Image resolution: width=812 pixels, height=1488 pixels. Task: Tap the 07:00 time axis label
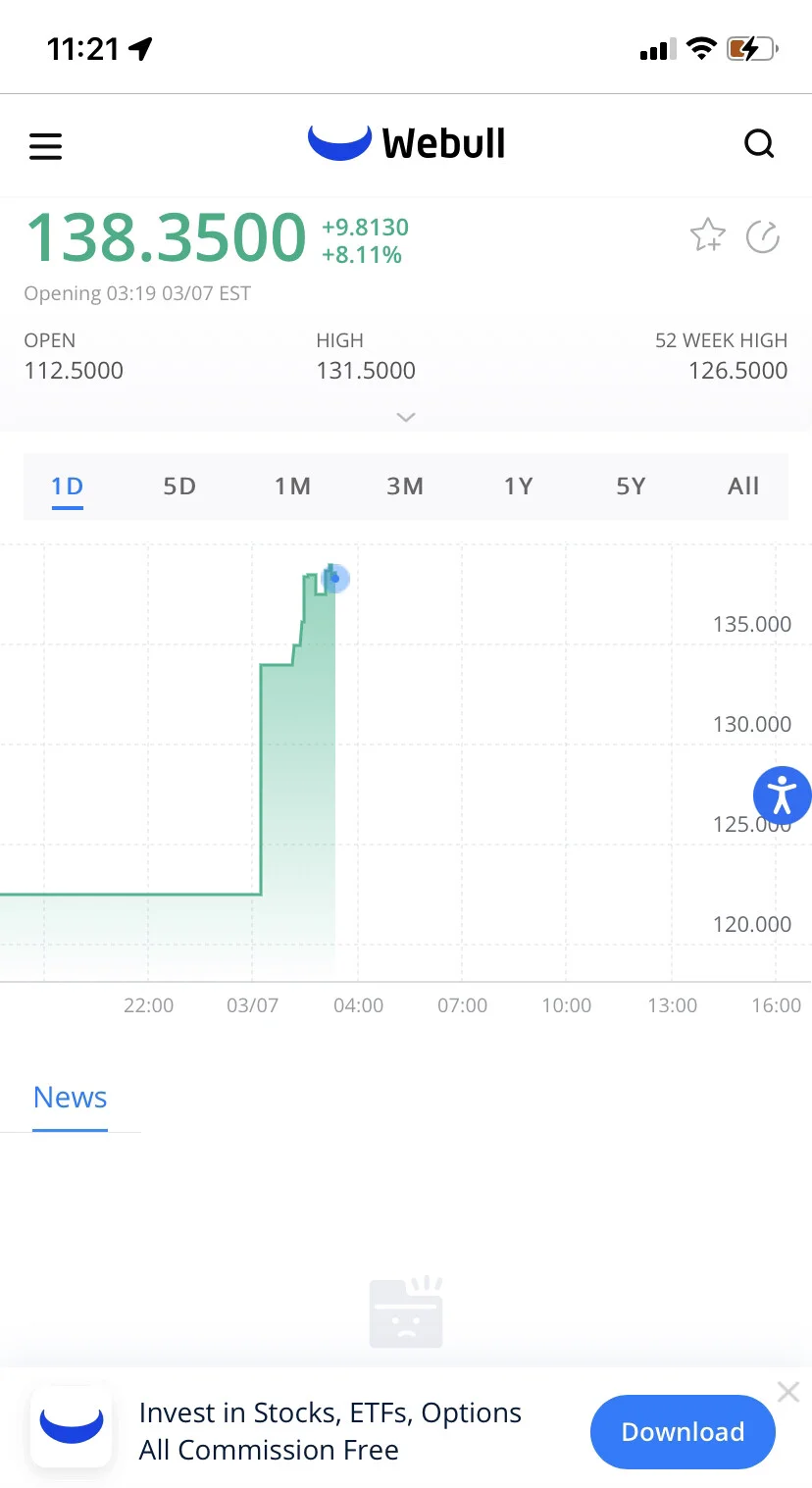click(x=462, y=1005)
